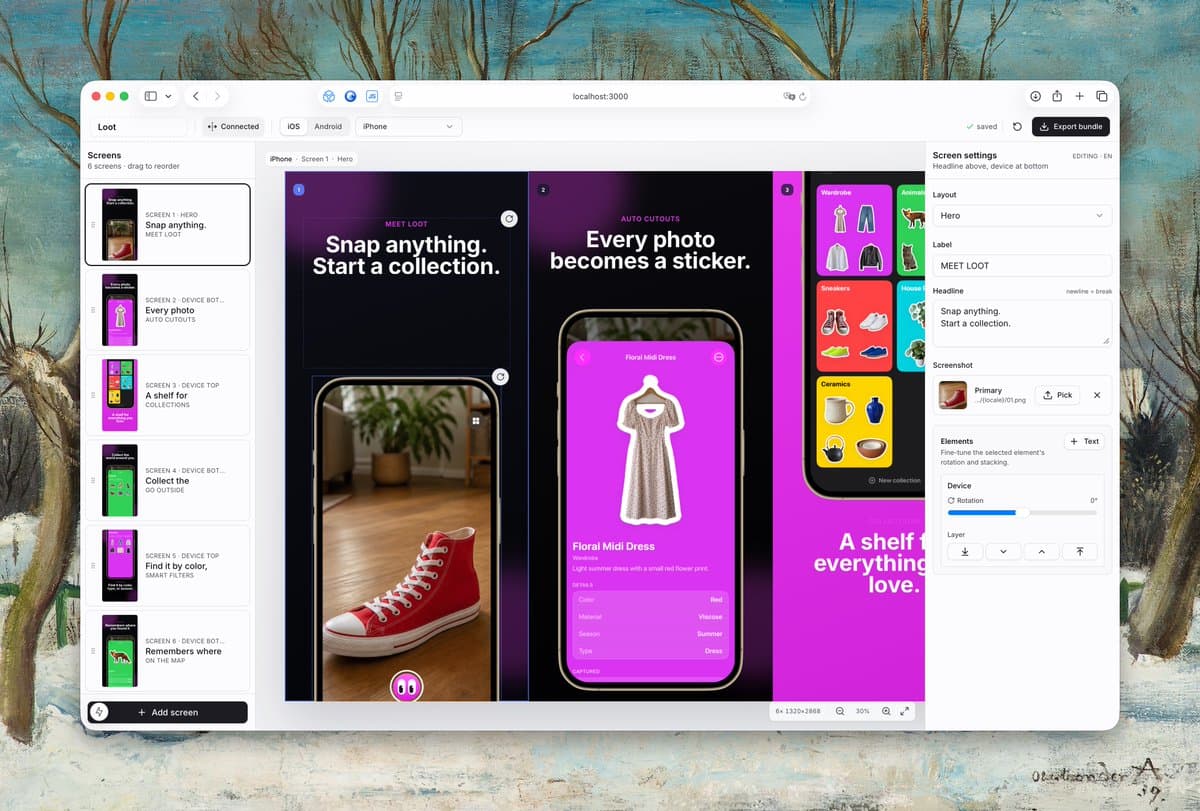
Task: Open the sidebar options chevron in the browser toolbar
Action: point(168,96)
